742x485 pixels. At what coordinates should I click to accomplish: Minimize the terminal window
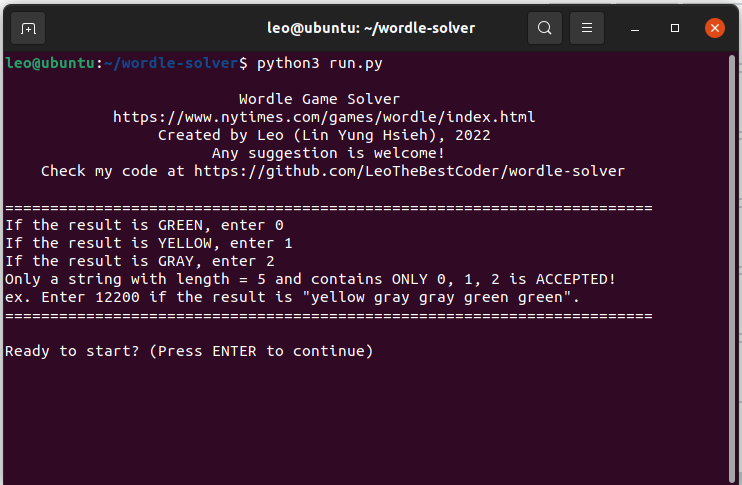coord(635,29)
